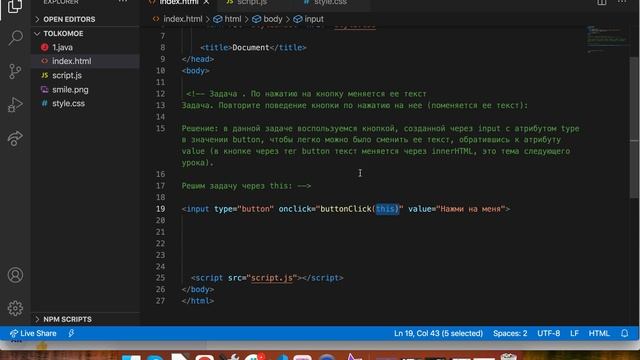Click the script.js link in line 25
640x360 pixels.
pos(272,278)
